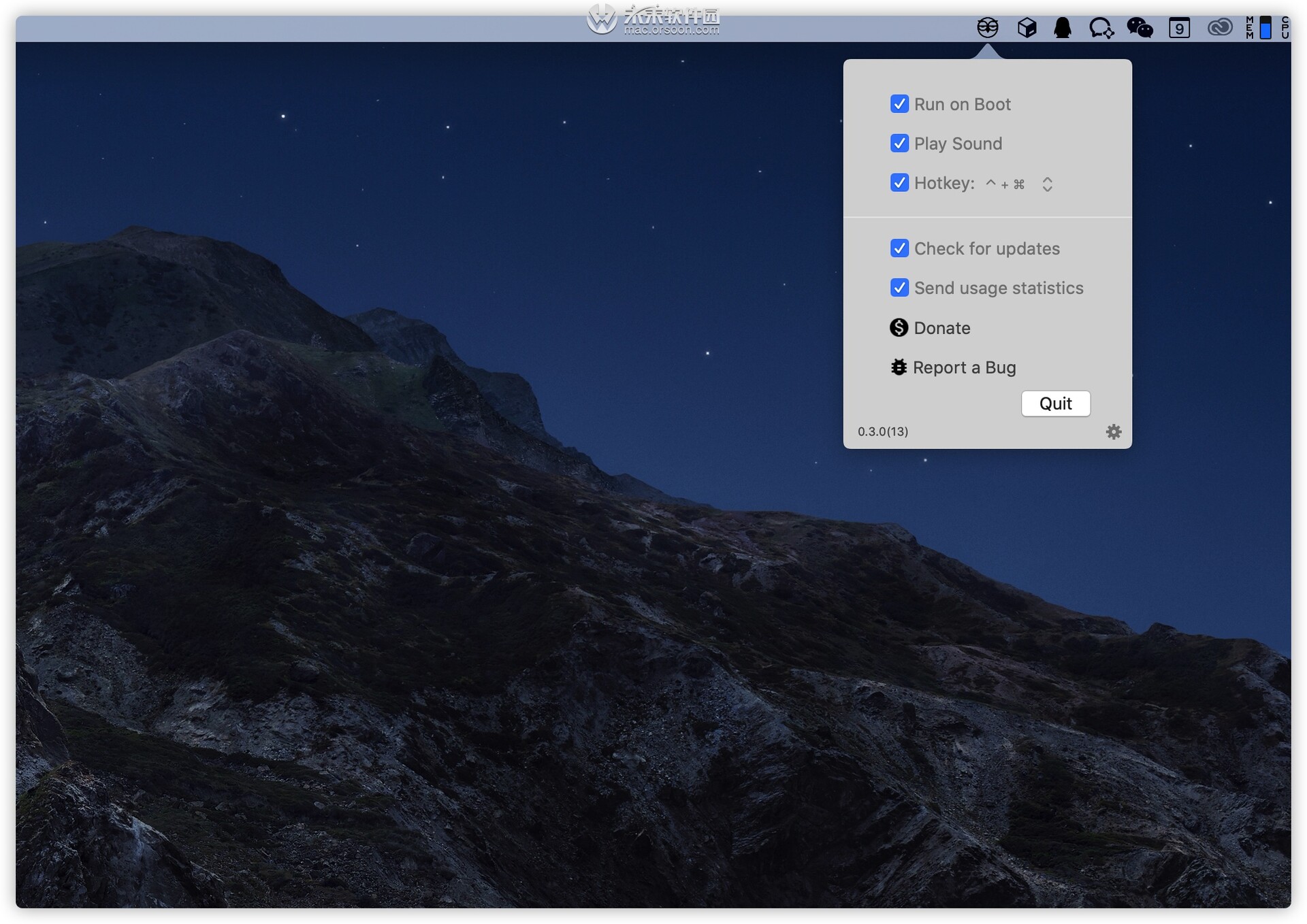Click the chat bubble gear menu bar icon
This screenshot has height=924, width=1307.
pos(1101,28)
